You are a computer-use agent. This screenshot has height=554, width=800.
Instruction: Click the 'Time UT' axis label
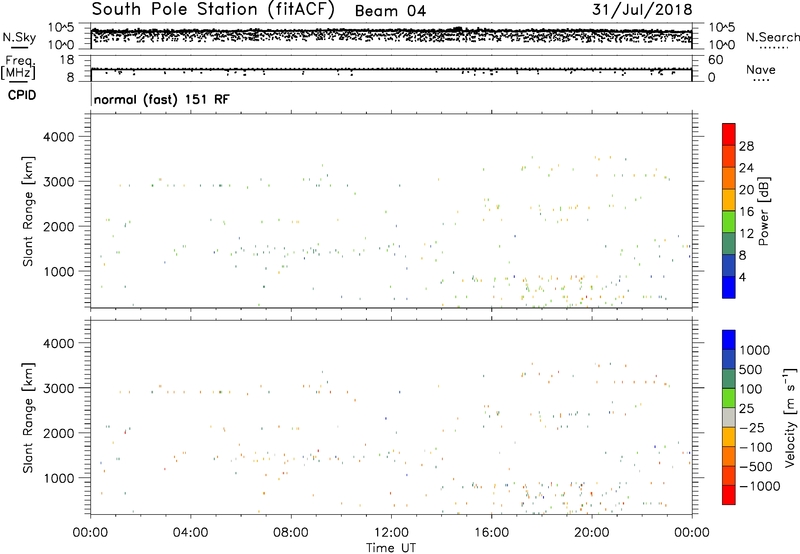[x=391, y=548]
